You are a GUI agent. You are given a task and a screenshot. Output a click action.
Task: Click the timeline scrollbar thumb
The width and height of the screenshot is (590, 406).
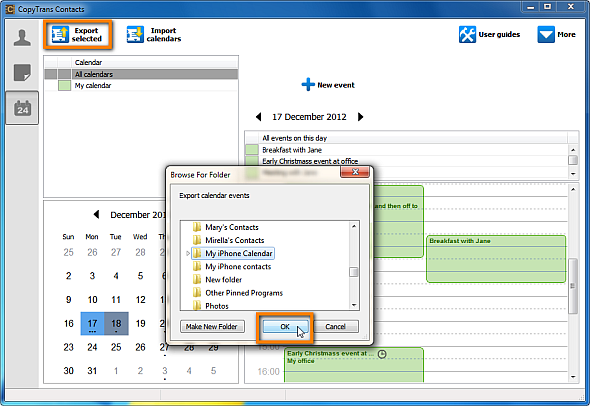[573, 286]
